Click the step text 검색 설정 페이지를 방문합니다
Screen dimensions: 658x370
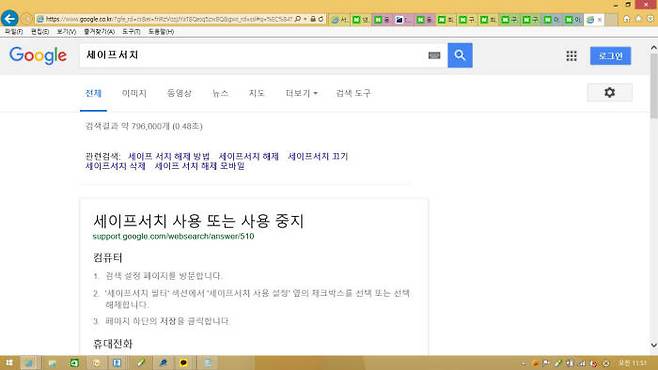coord(164,276)
